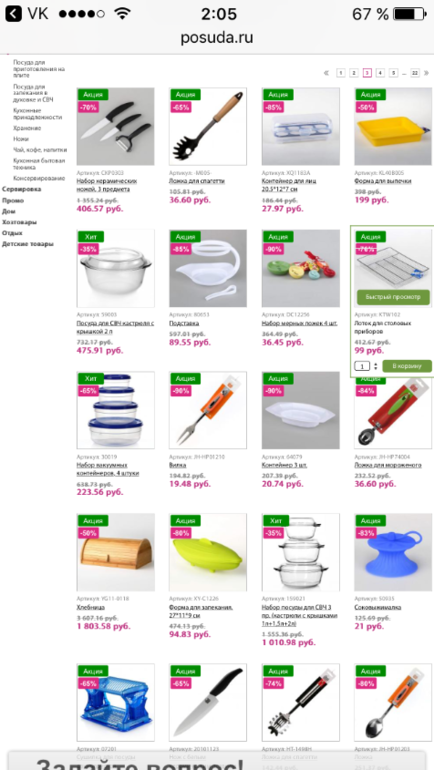Tap the back arrow to return to VK
This screenshot has height=770, width=434.
click(x=13, y=14)
